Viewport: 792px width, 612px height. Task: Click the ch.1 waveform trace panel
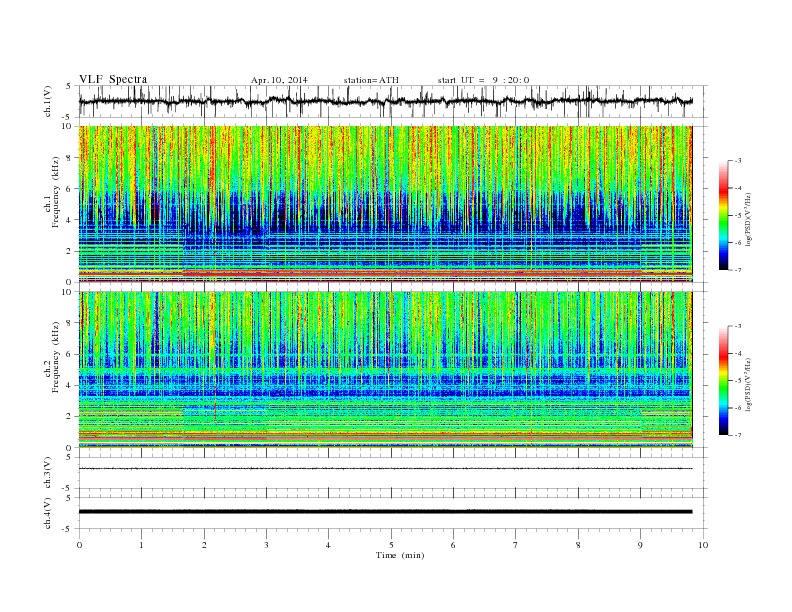[393, 101]
